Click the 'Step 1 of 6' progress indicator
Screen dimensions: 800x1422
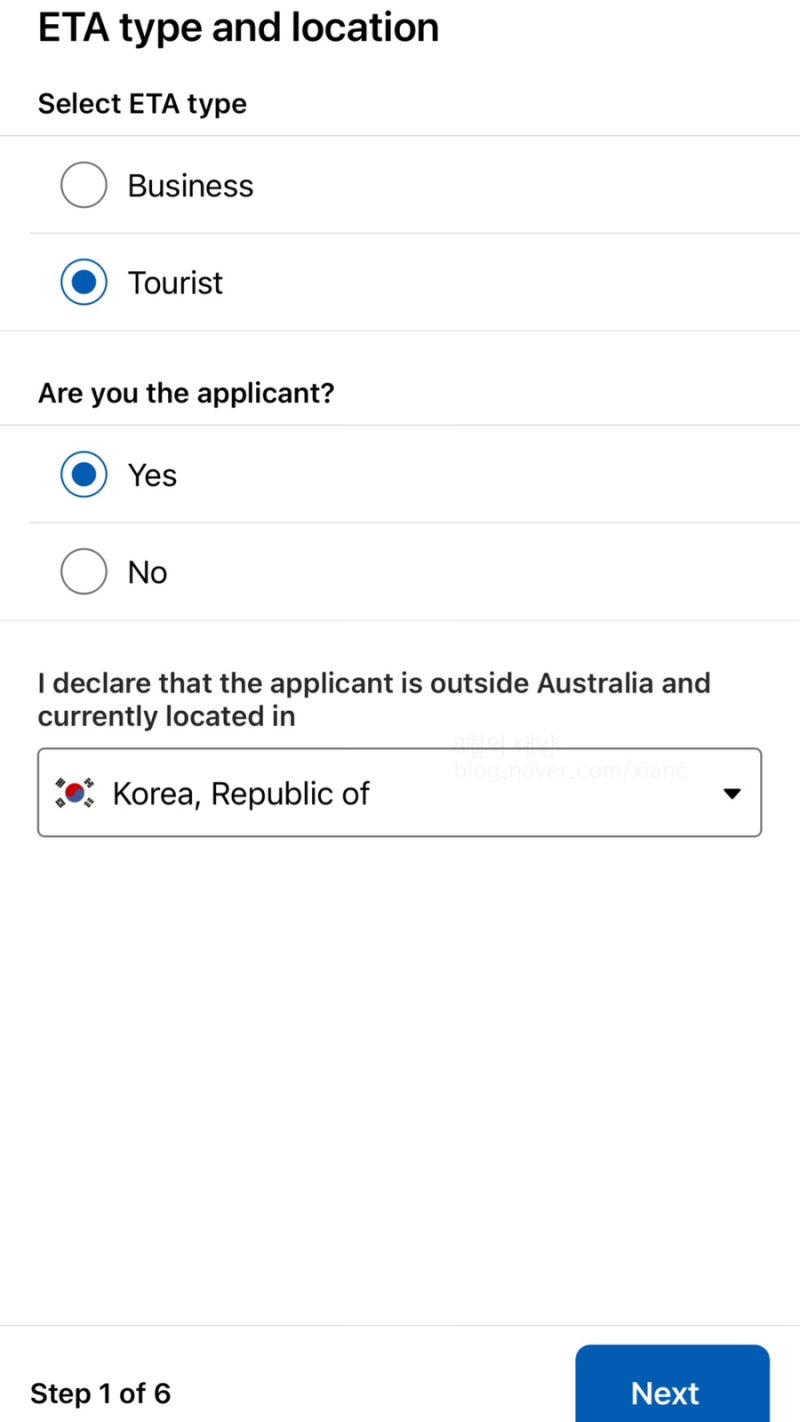(100, 1393)
